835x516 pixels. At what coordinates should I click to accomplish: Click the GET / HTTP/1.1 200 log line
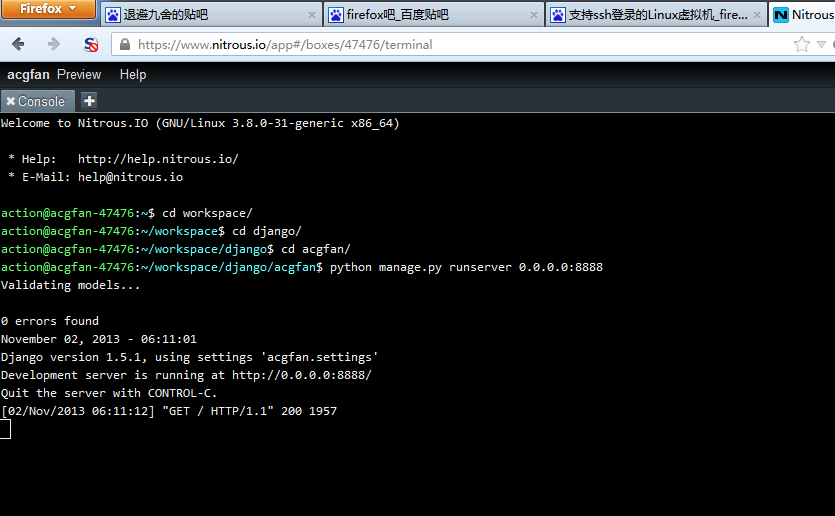[169, 411]
